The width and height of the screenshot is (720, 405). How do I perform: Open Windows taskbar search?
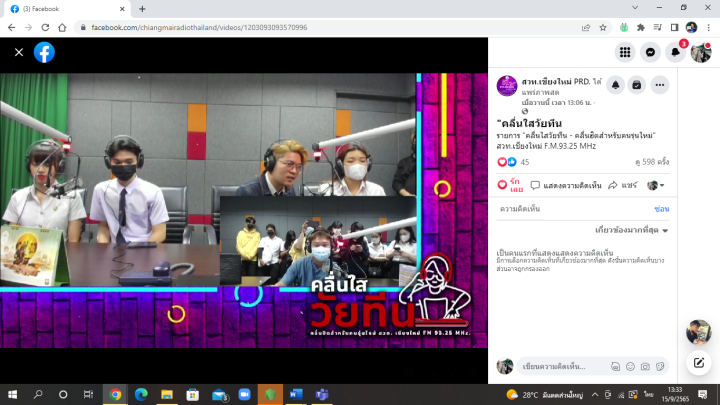pos(38,394)
